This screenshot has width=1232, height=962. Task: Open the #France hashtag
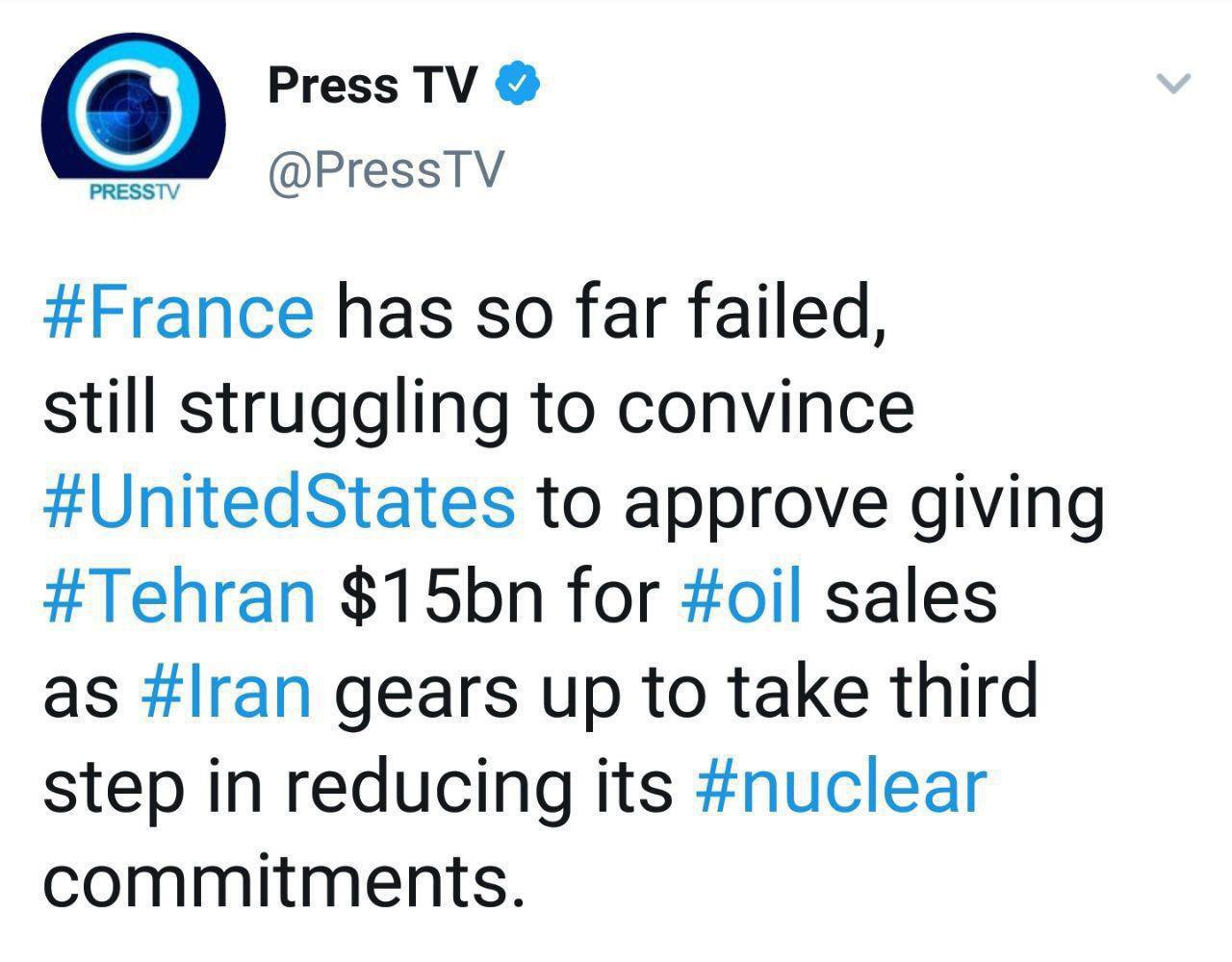[x=179, y=314]
